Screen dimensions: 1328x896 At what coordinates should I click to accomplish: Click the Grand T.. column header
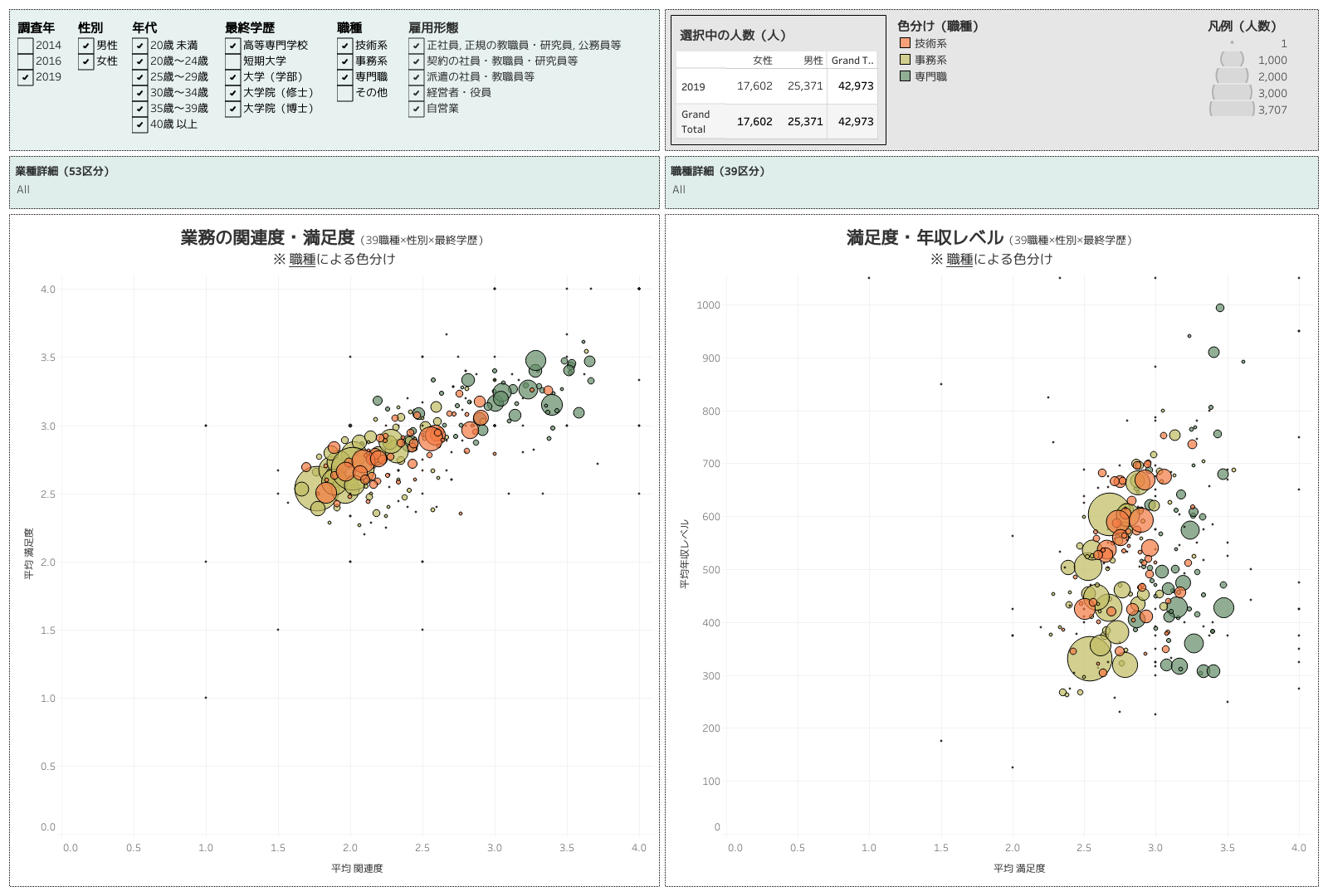852,61
